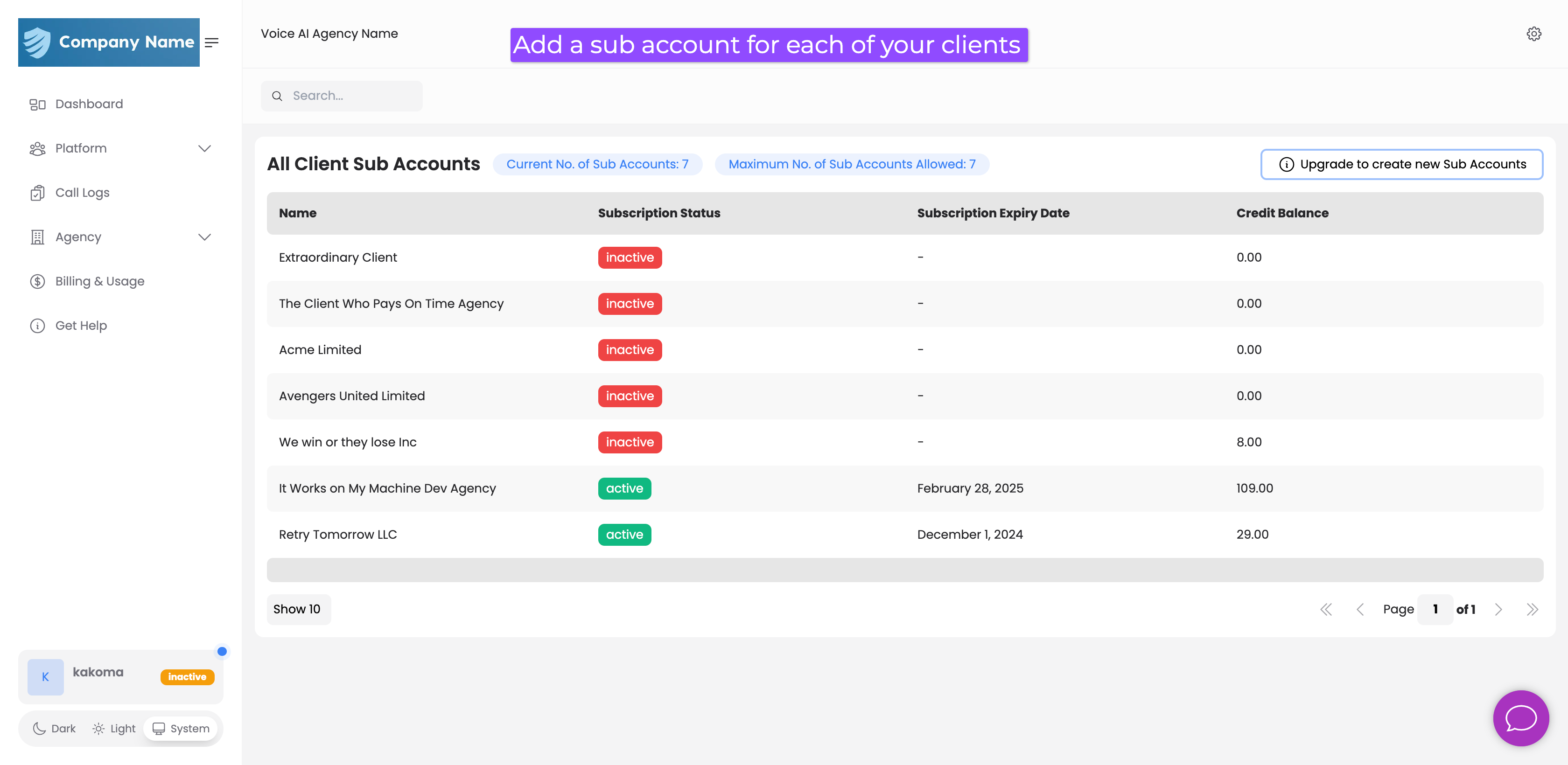1568x765 pixels.
Task: Click the Company Name logo
Action: pos(109,42)
